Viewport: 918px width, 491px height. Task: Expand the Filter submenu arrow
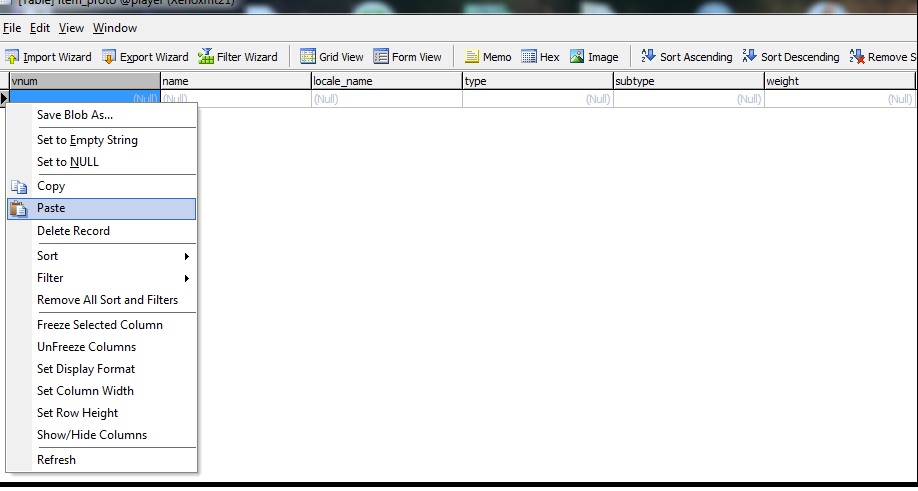click(x=187, y=279)
